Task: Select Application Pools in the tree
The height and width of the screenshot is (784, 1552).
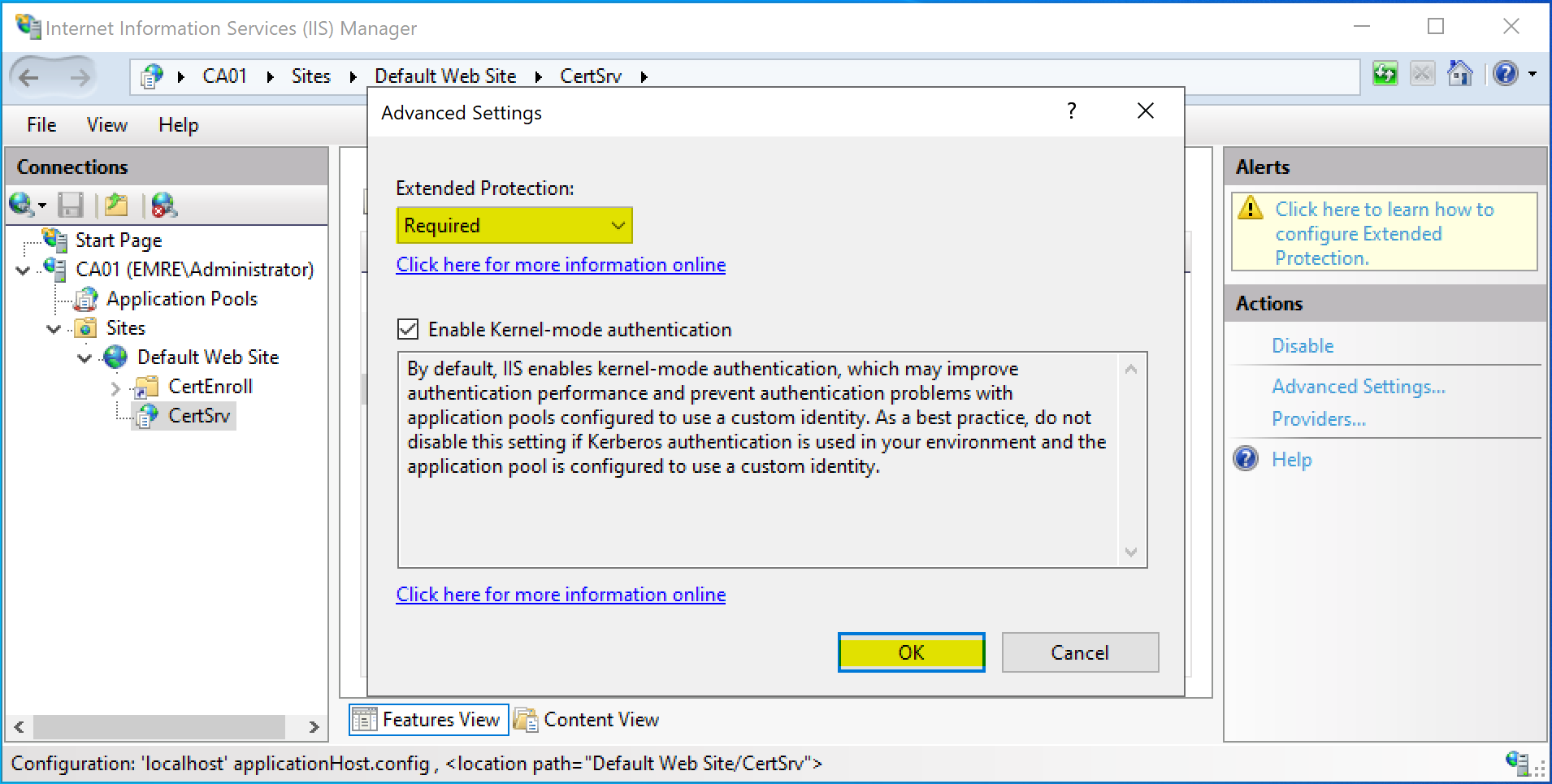Action: pyautogui.click(x=182, y=299)
